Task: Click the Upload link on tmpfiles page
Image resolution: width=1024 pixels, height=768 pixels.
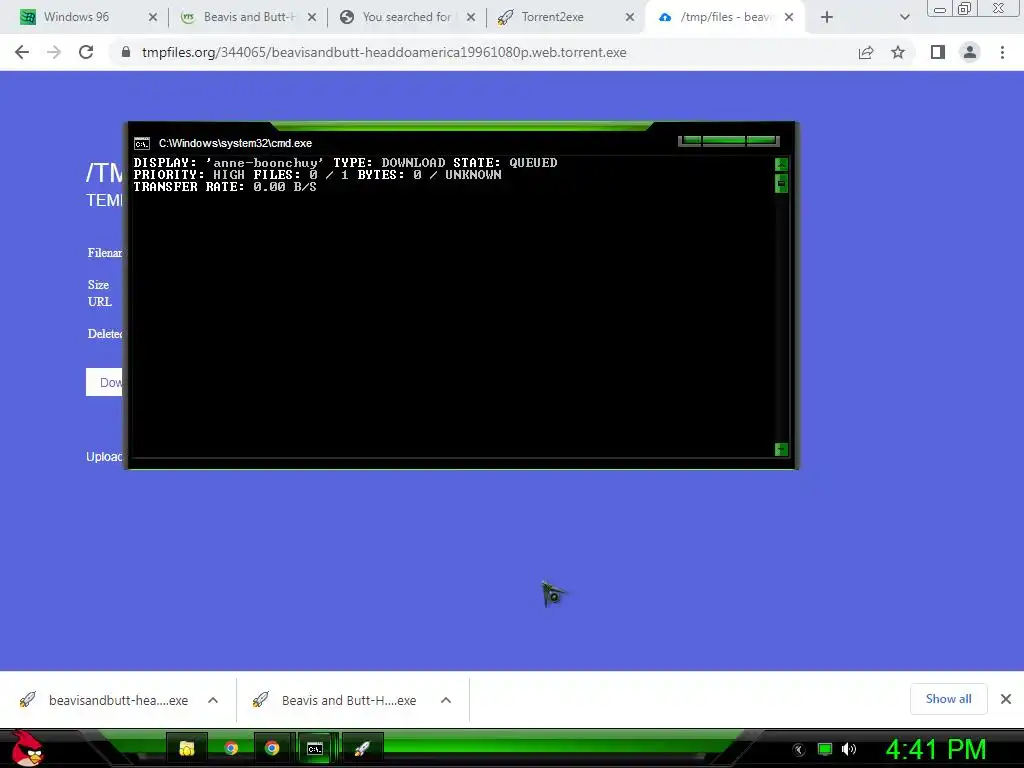Action: (x=104, y=456)
